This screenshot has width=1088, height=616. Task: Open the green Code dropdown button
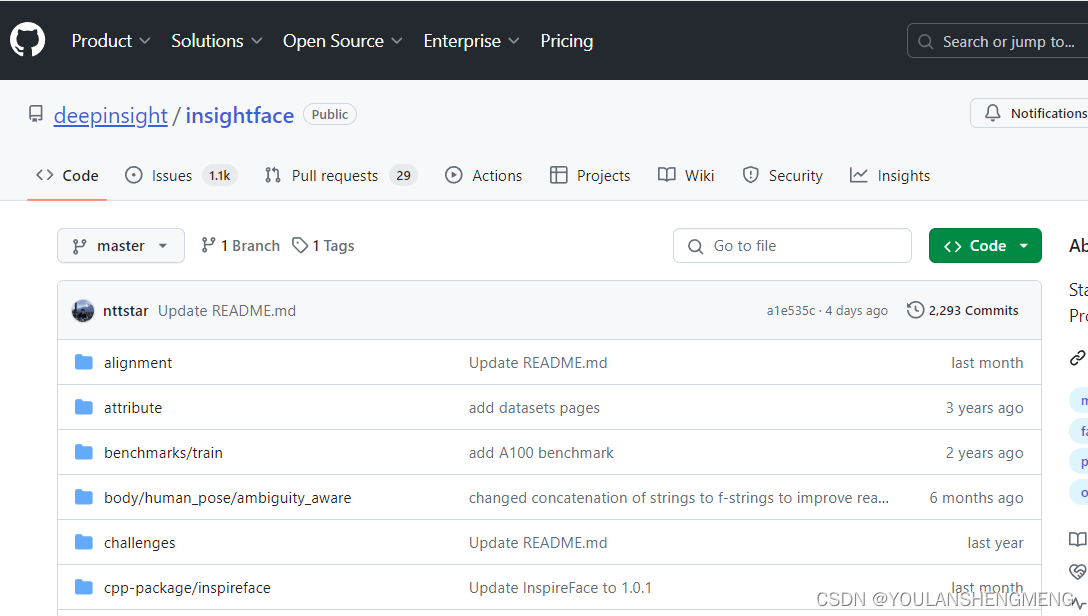985,246
